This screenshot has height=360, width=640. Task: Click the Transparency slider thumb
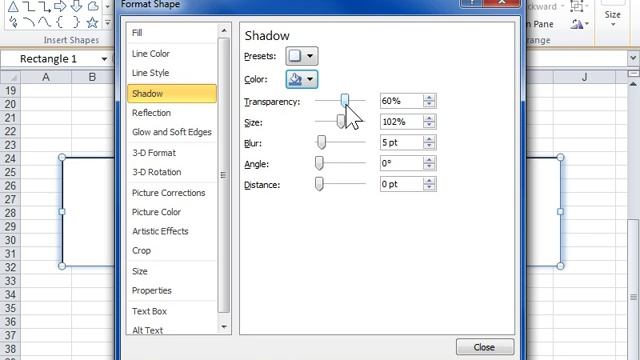point(345,100)
